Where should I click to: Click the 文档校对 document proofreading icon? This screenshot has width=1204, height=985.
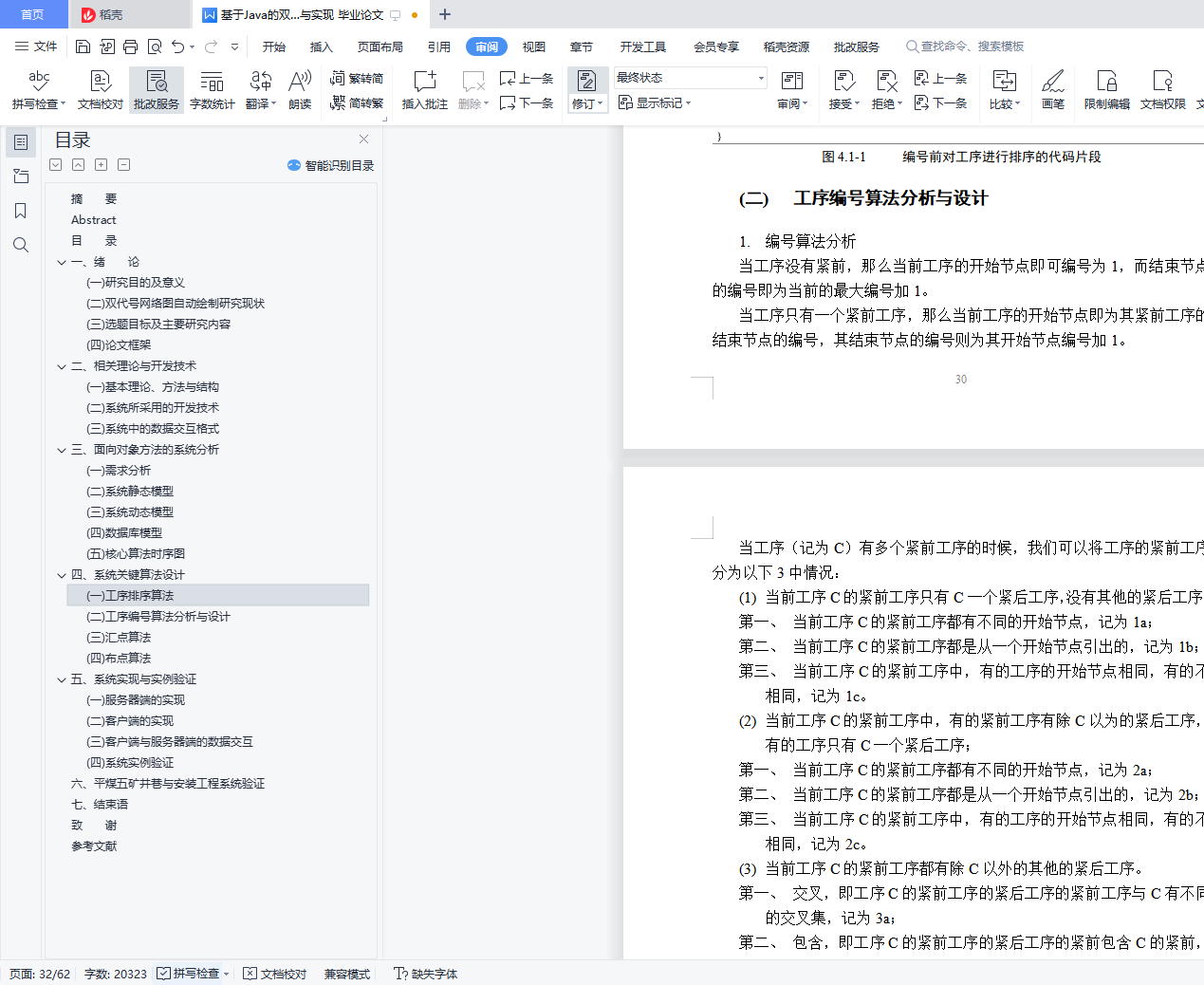pyautogui.click(x=101, y=90)
